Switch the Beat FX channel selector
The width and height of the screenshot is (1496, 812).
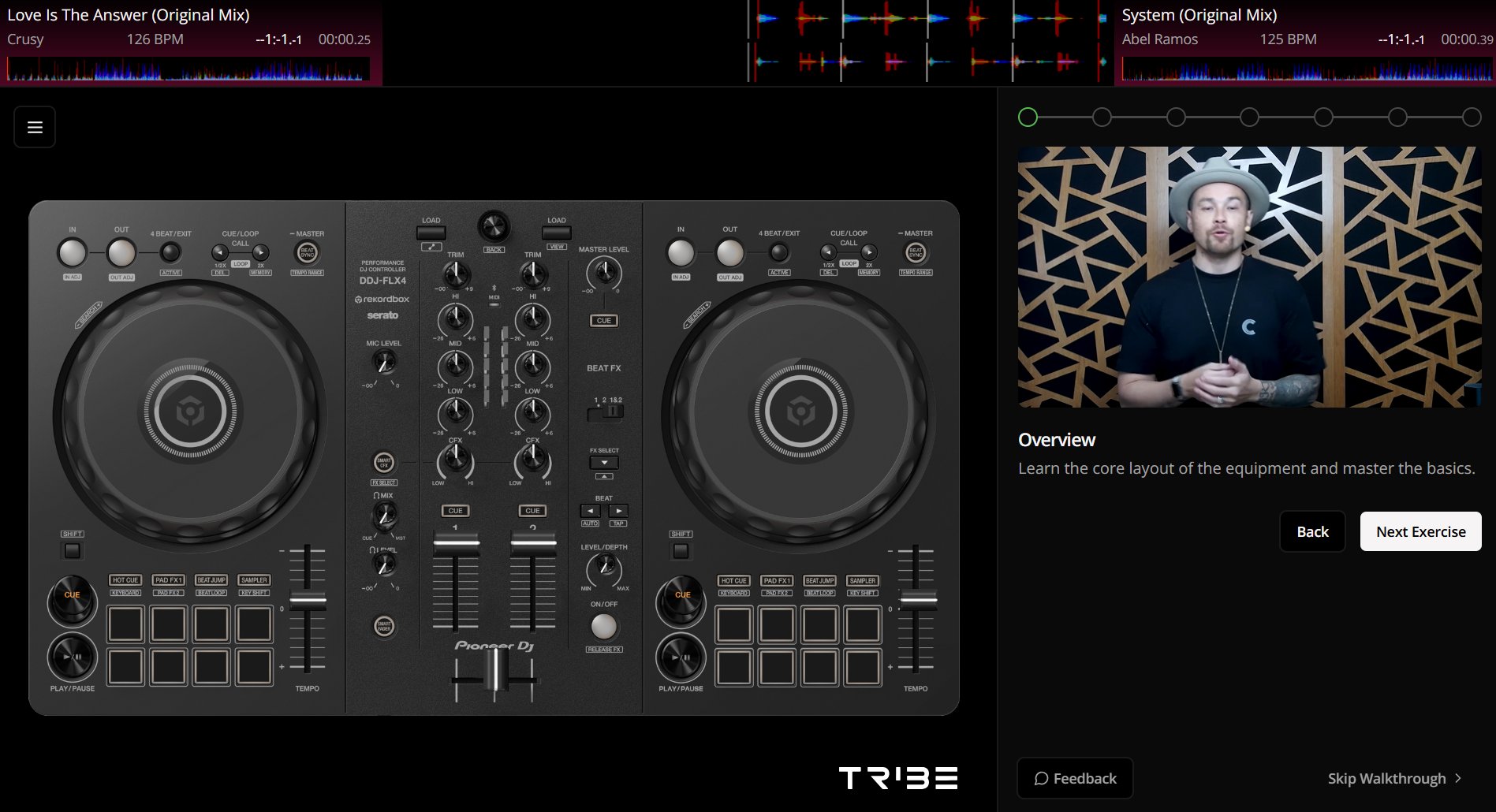click(x=606, y=411)
